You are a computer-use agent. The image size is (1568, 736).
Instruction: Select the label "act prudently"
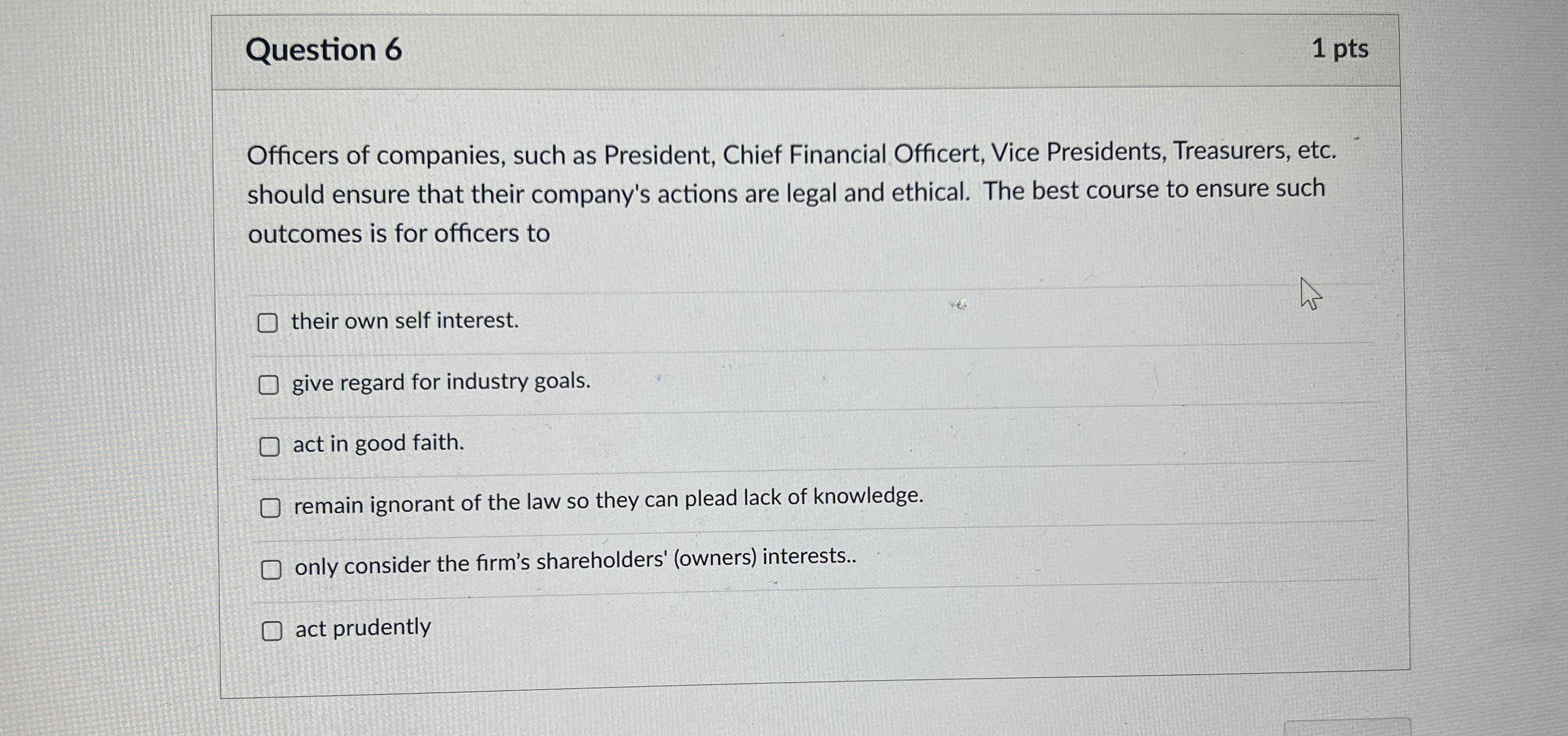click(x=362, y=628)
